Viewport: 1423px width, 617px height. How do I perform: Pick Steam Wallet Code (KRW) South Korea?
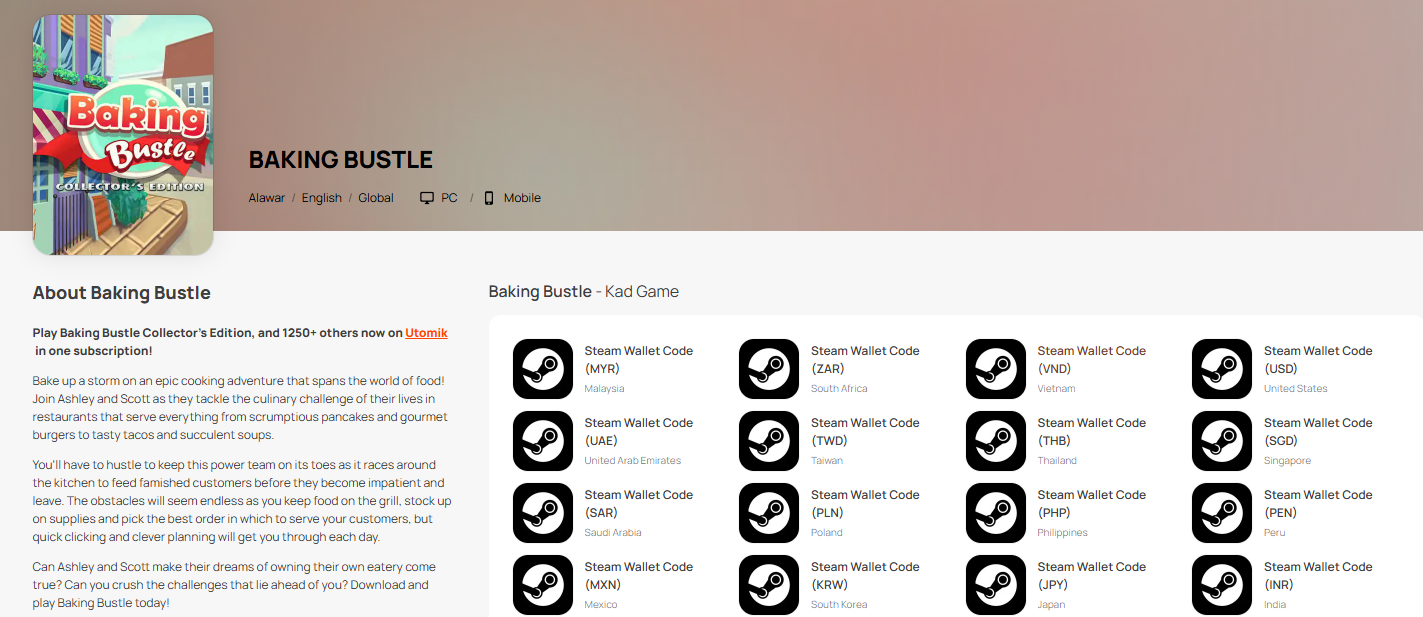point(864,575)
